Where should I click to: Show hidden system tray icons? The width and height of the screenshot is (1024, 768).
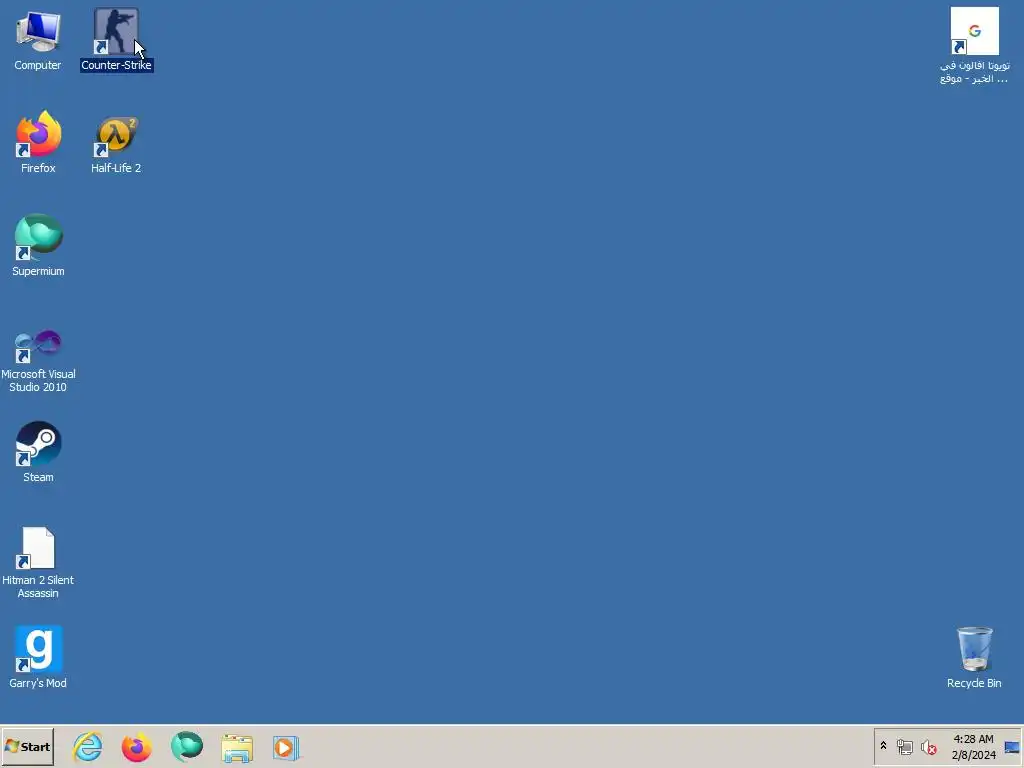pos(884,746)
